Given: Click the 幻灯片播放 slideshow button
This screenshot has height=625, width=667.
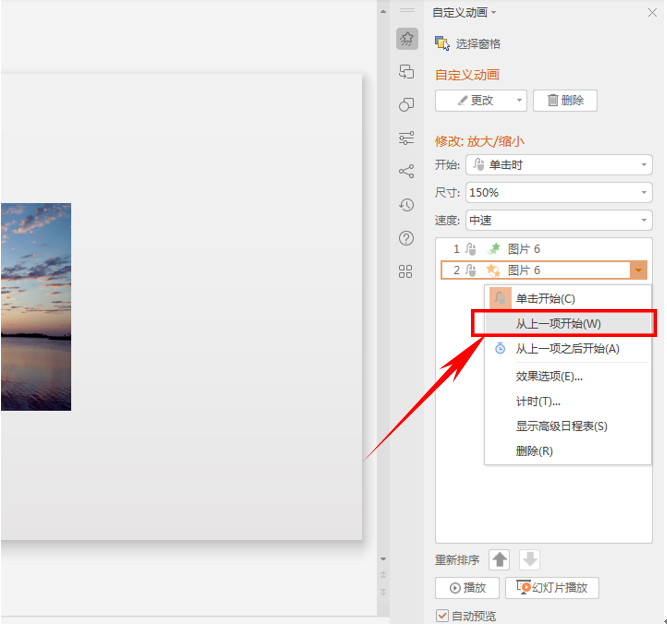Looking at the screenshot, I should click(552, 588).
